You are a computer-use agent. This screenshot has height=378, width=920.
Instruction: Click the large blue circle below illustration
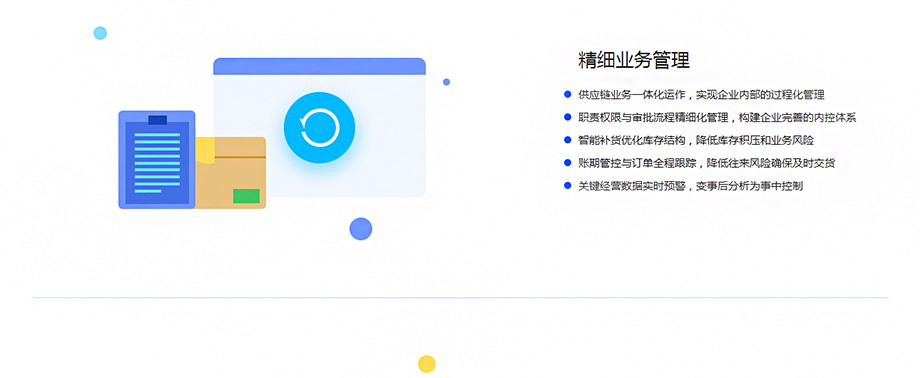point(361,229)
